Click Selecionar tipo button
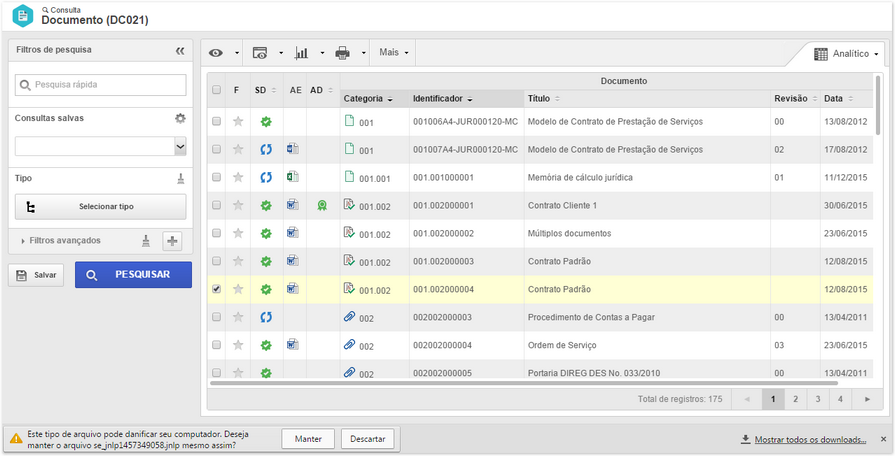 click(x=100, y=207)
